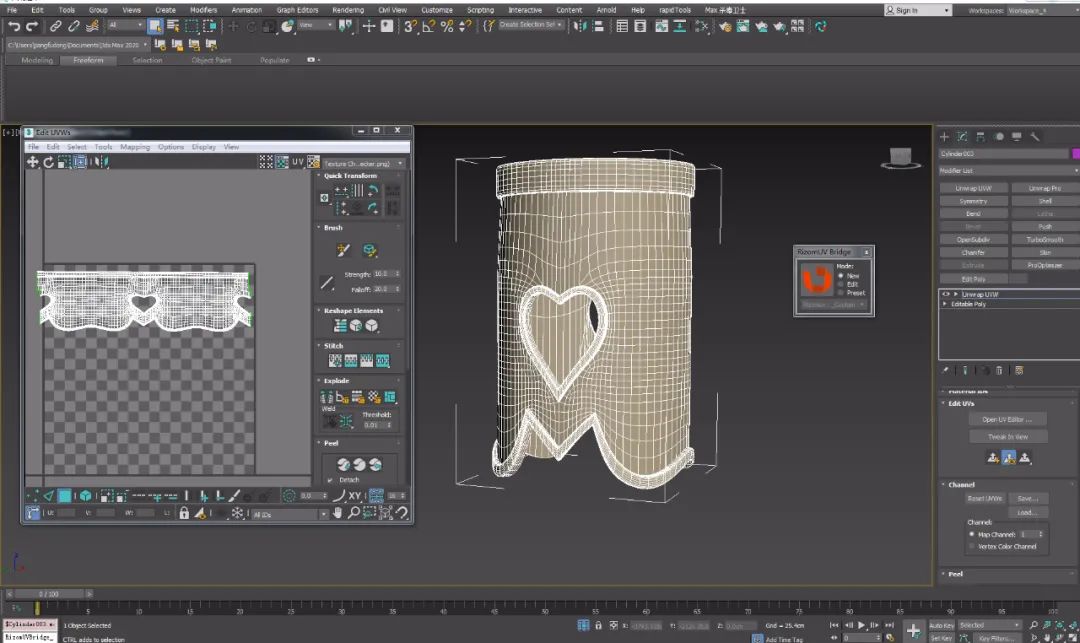The width and height of the screenshot is (1080, 643).
Task: Select the Edit mode radio button
Action: click(x=842, y=284)
